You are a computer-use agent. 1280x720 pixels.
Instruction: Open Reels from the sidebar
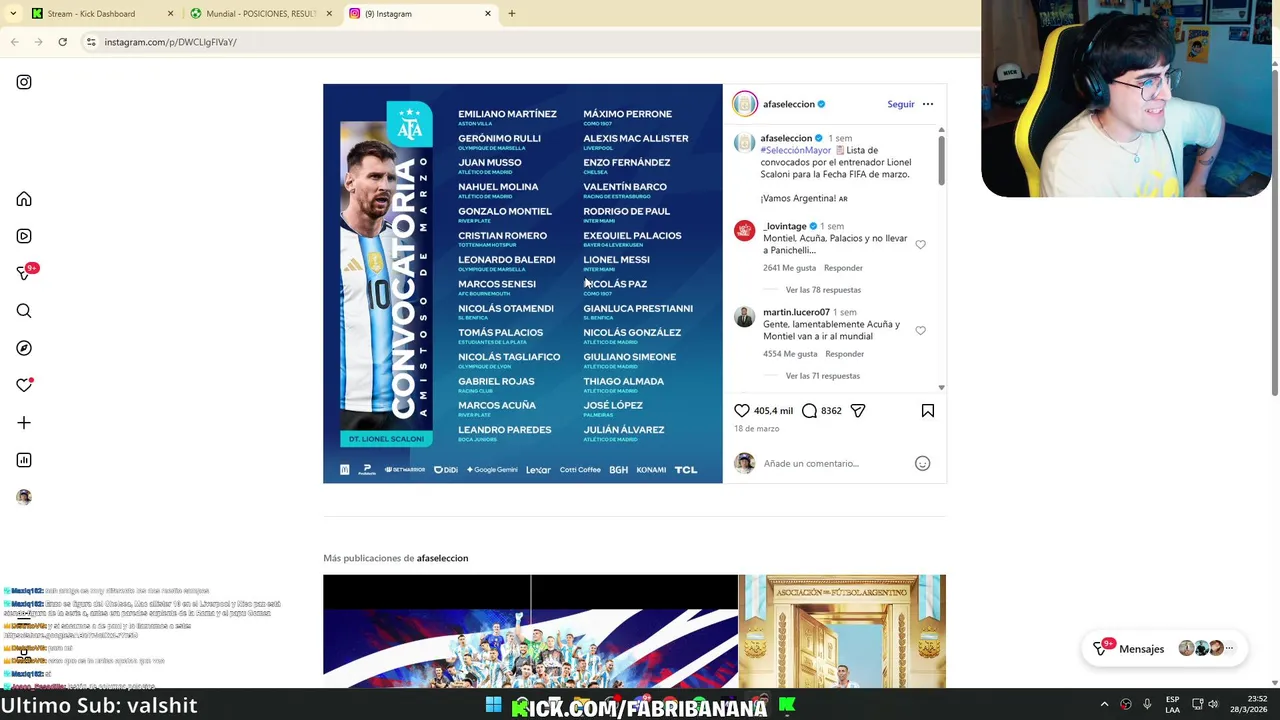pos(24,236)
